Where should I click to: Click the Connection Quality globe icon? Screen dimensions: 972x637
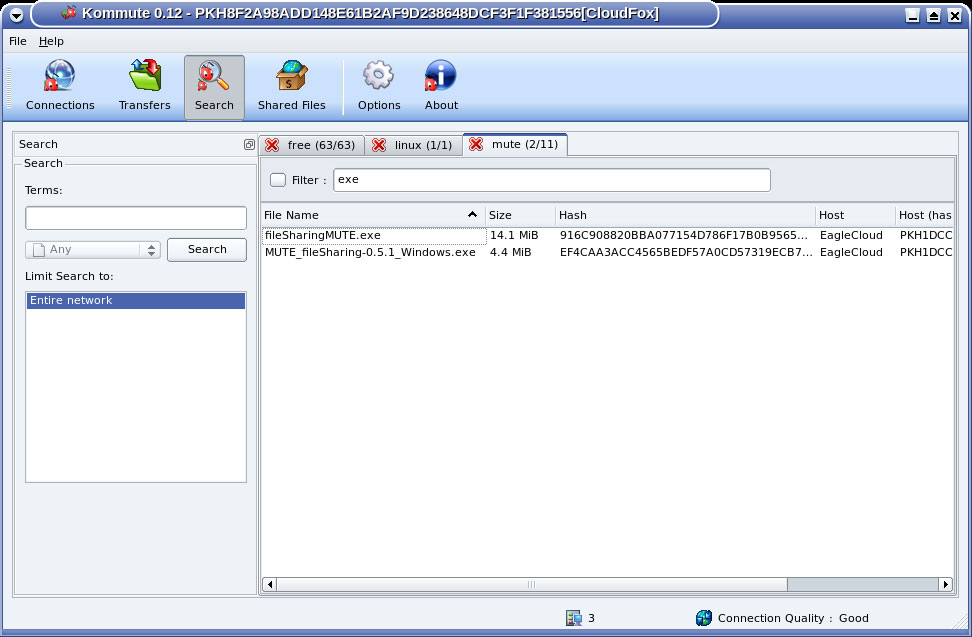tap(704, 618)
